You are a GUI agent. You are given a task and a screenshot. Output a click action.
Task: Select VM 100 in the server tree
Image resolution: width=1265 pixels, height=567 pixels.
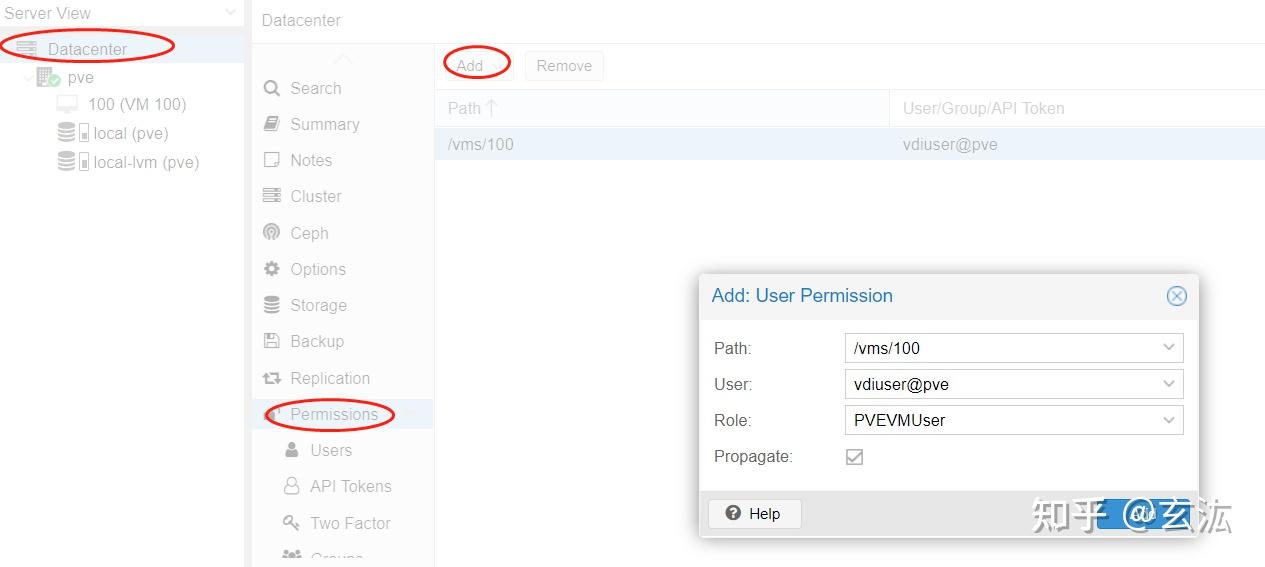point(136,104)
